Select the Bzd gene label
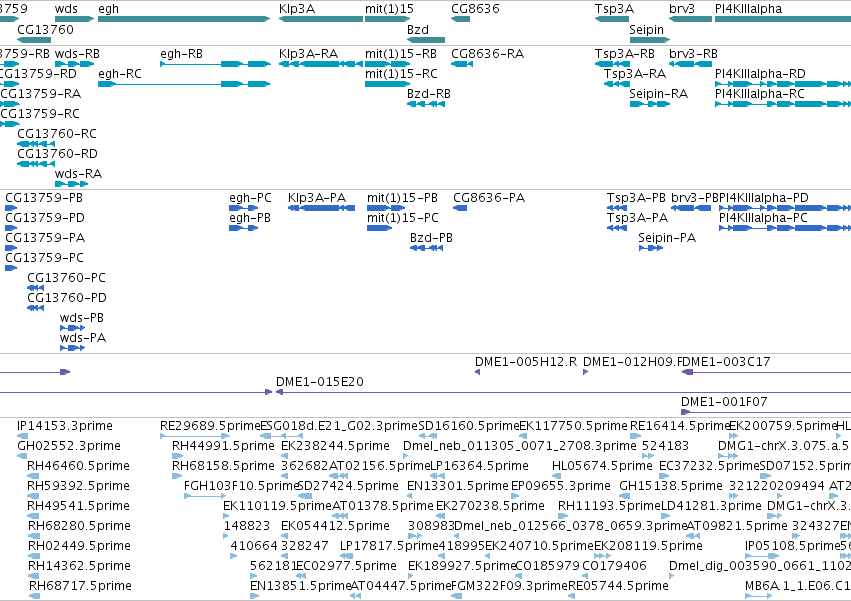 (x=418, y=29)
